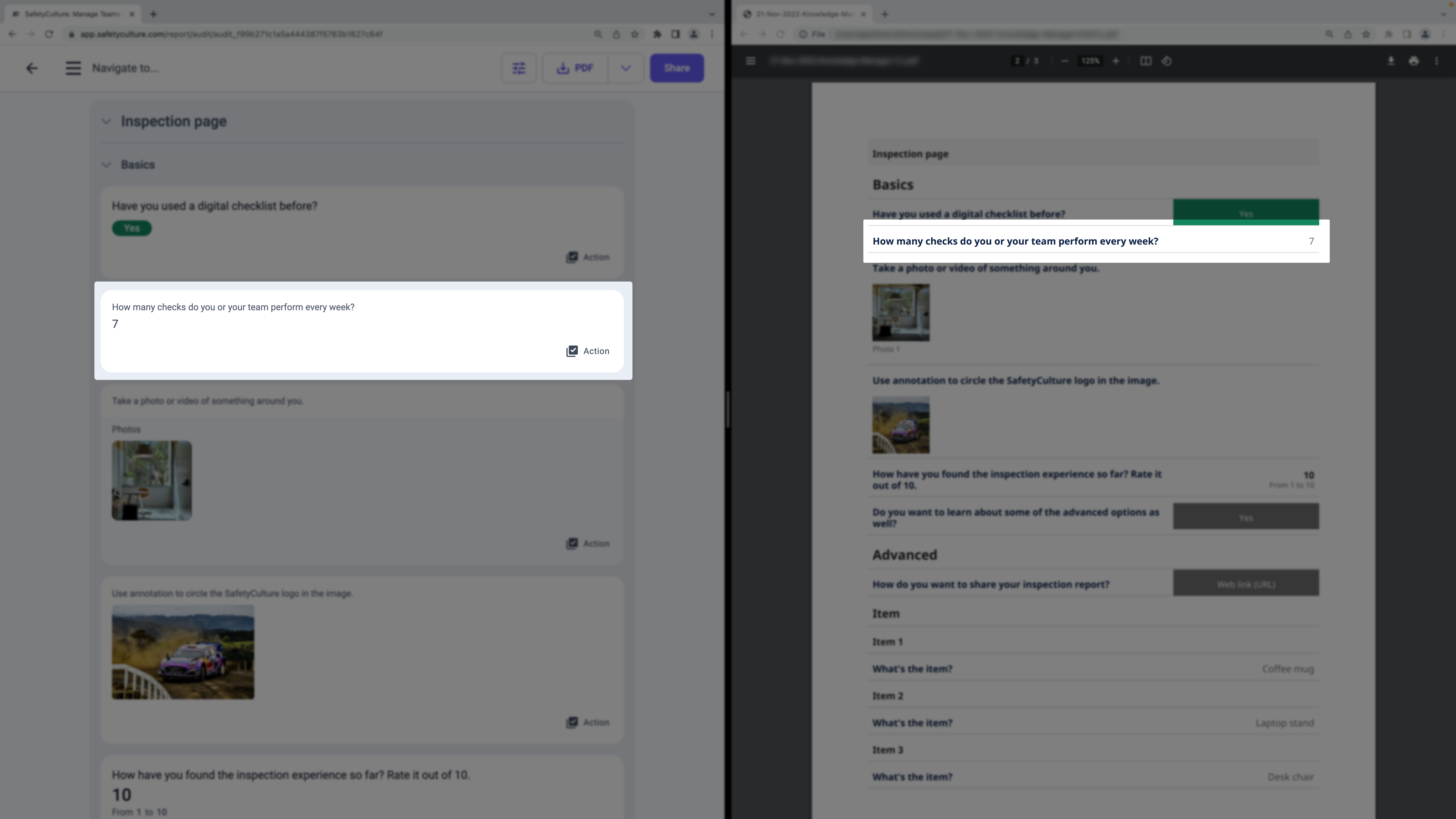Image resolution: width=1456 pixels, height=819 pixels.
Task: Click the PDF viewer download icon
Action: tap(1390, 61)
